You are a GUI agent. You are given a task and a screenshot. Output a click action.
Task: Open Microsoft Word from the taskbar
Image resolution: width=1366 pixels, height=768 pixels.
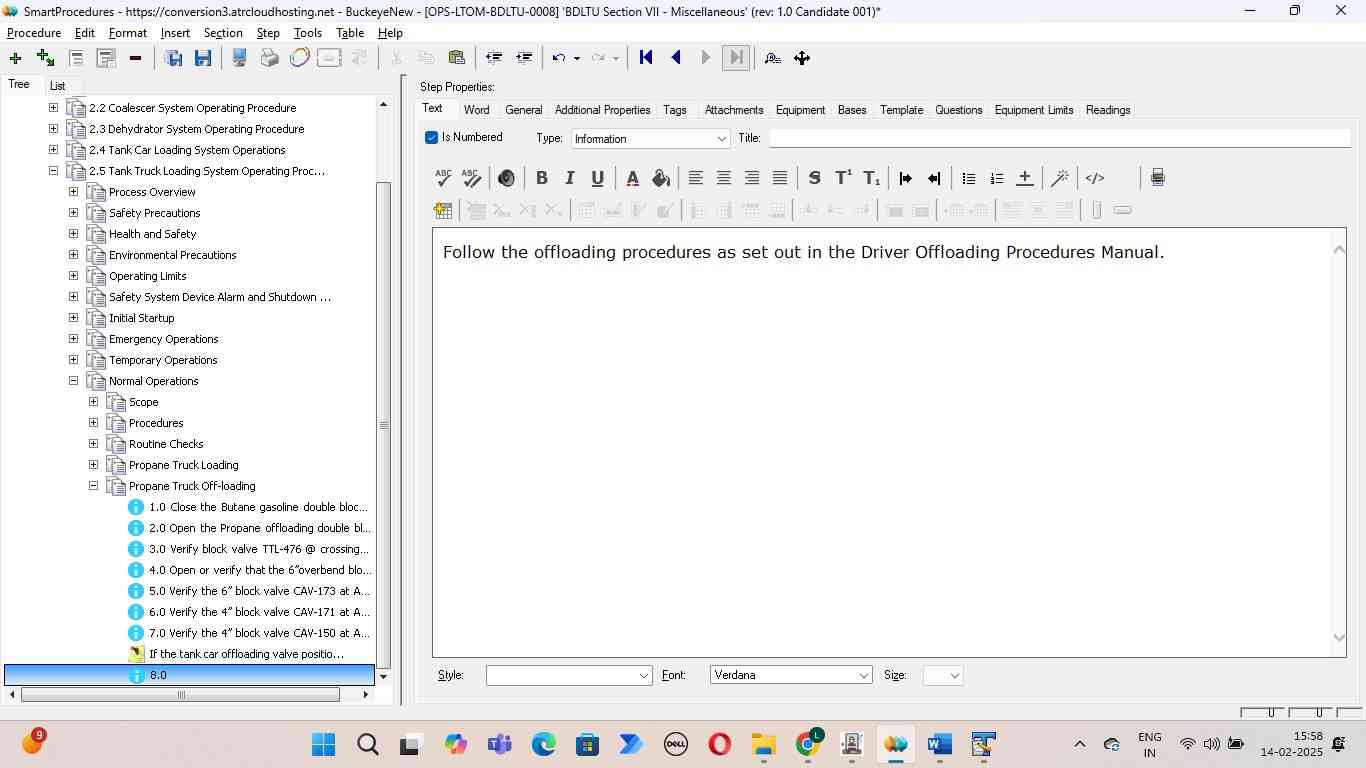click(x=939, y=745)
